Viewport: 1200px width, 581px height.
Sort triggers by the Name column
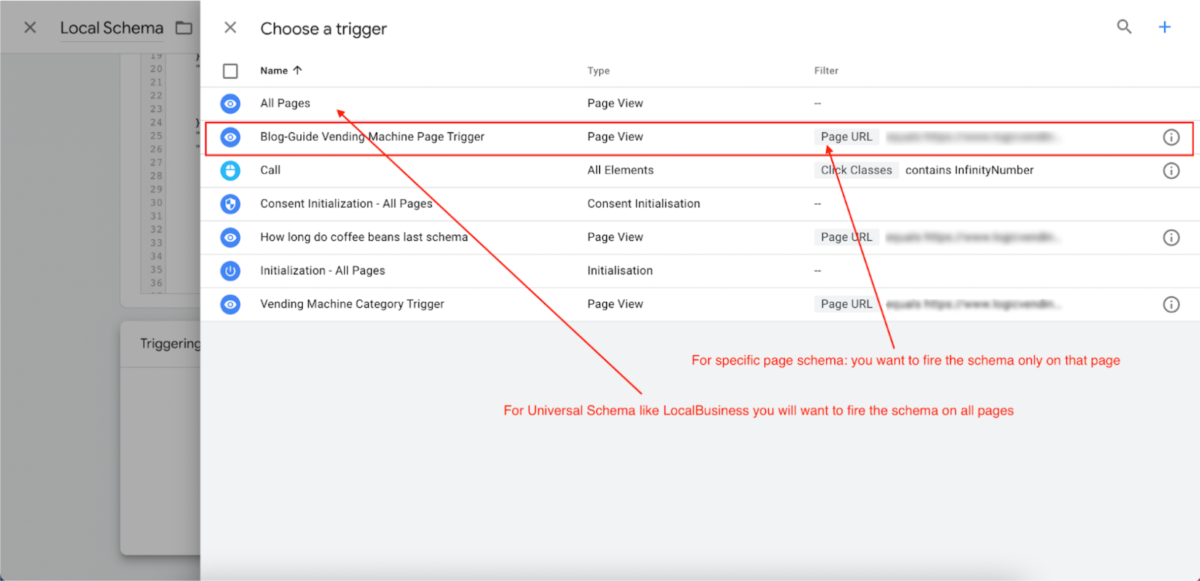[281, 71]
